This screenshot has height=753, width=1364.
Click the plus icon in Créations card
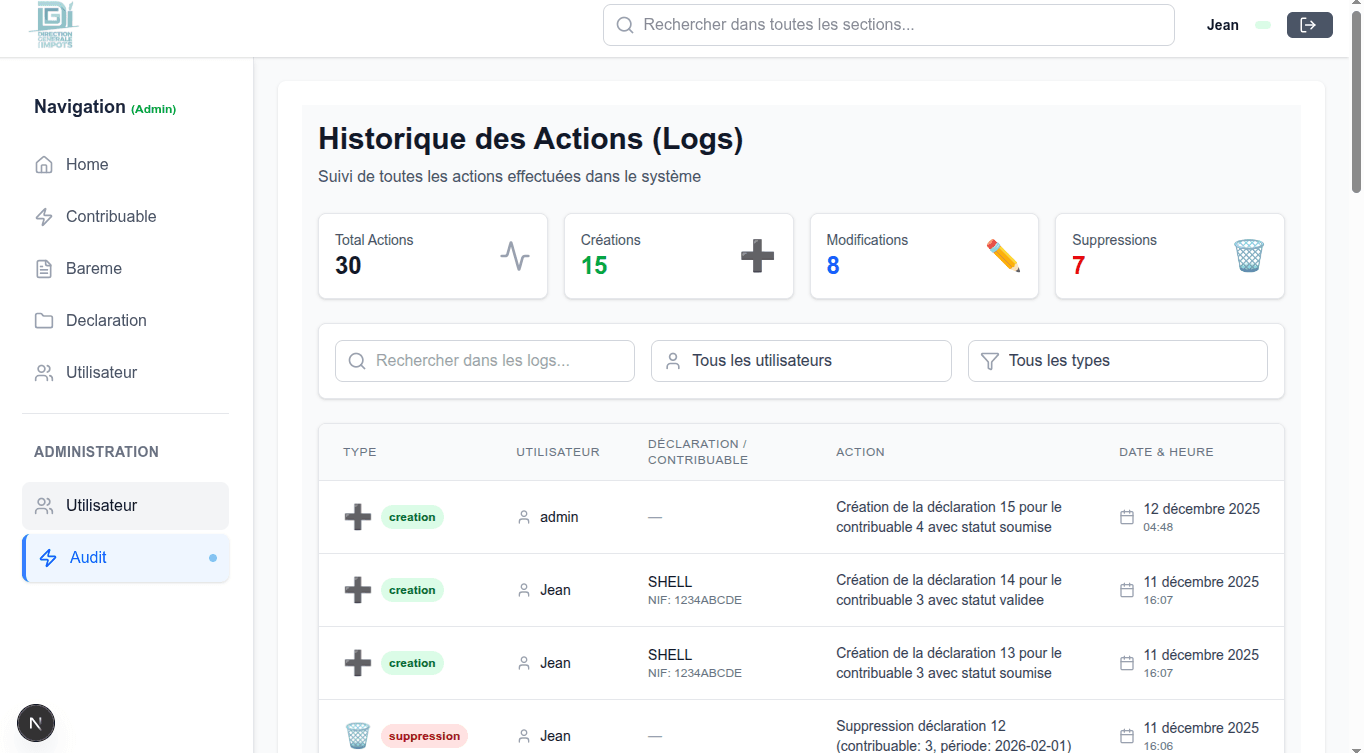pos(757,256)
